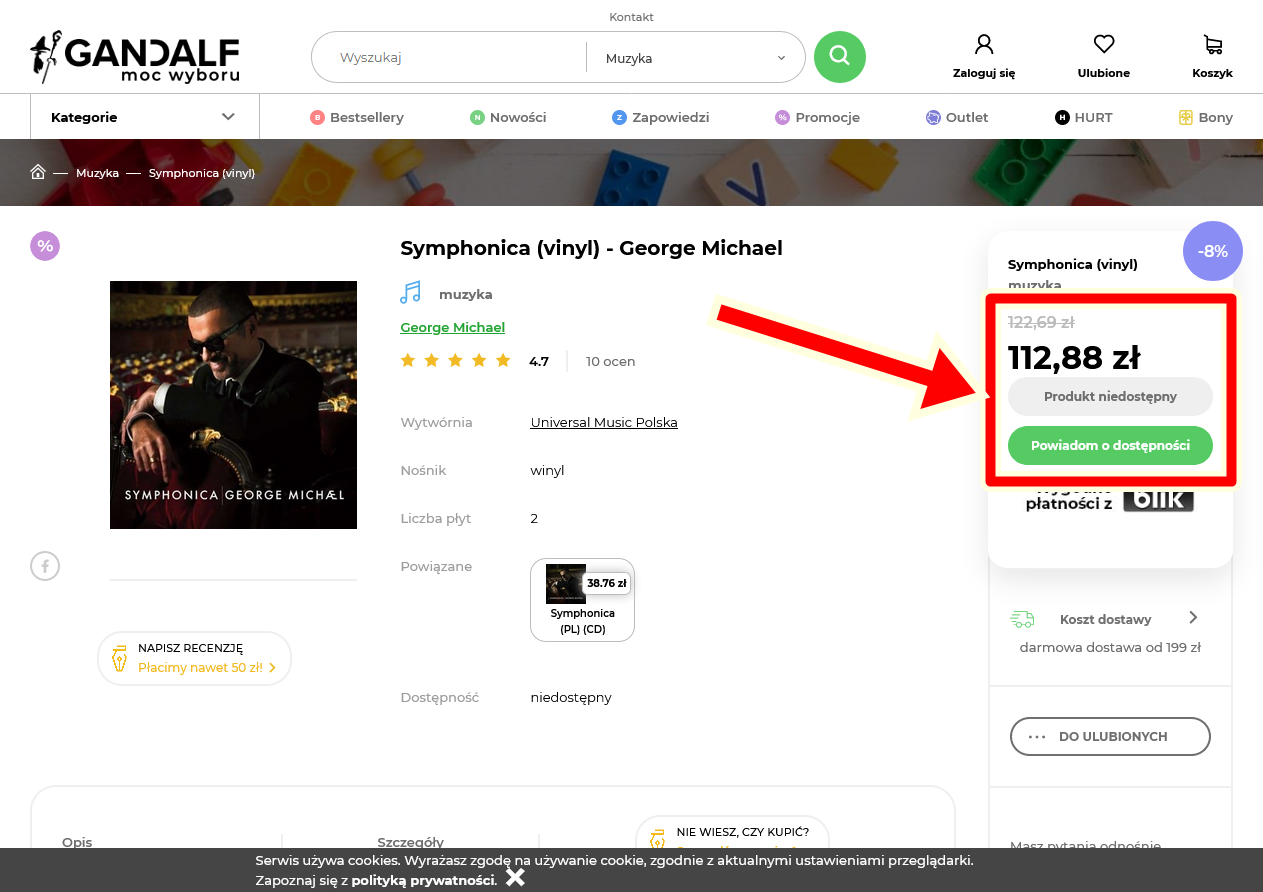Add to favorites with DO ULUBIONYCH

point(1110,737)
